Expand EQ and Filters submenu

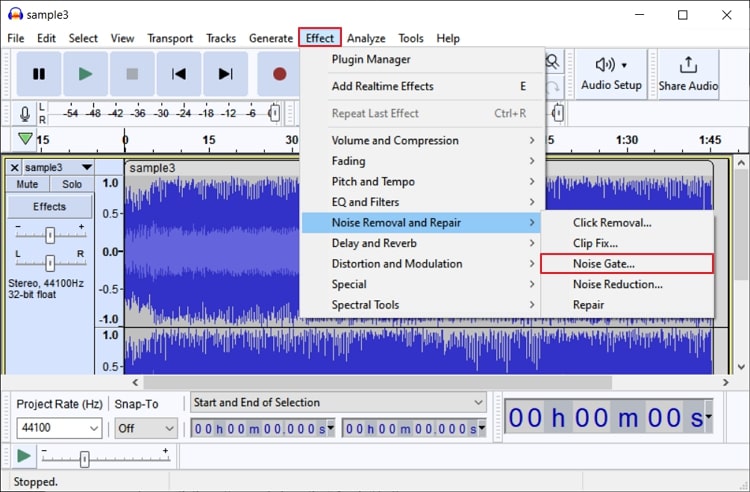pos(423,202)
